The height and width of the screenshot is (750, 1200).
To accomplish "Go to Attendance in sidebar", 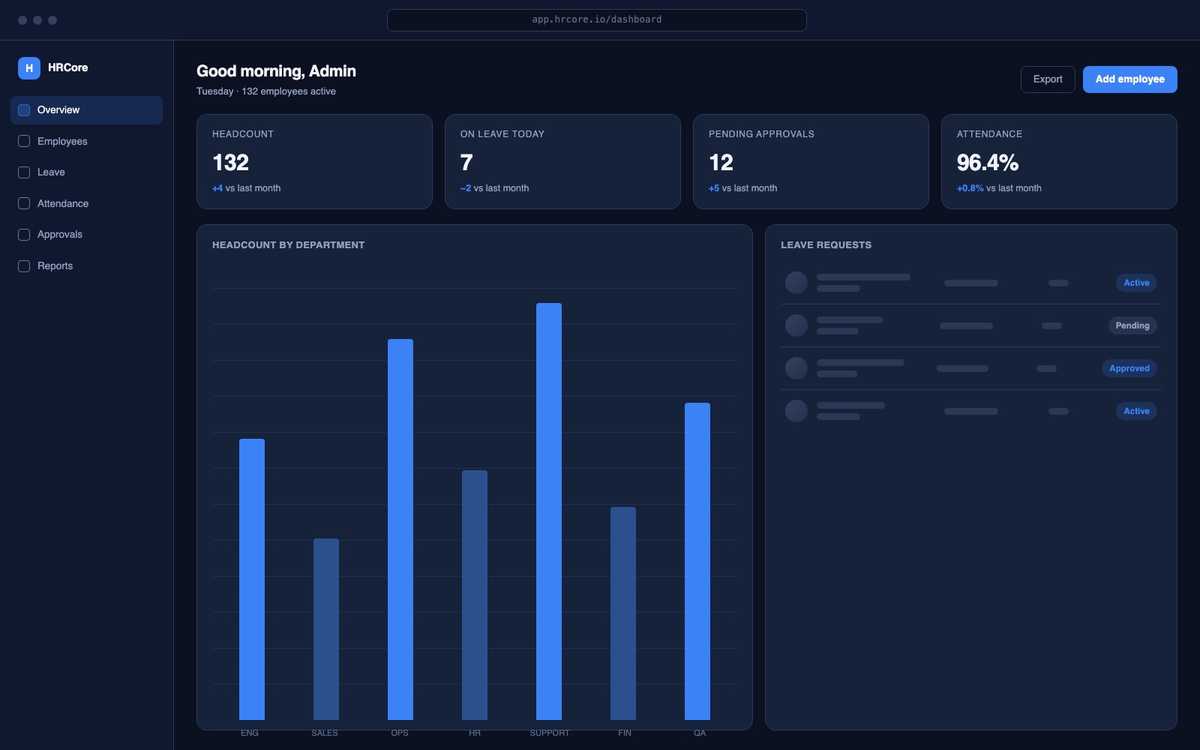I will click(x=87, y=203).
